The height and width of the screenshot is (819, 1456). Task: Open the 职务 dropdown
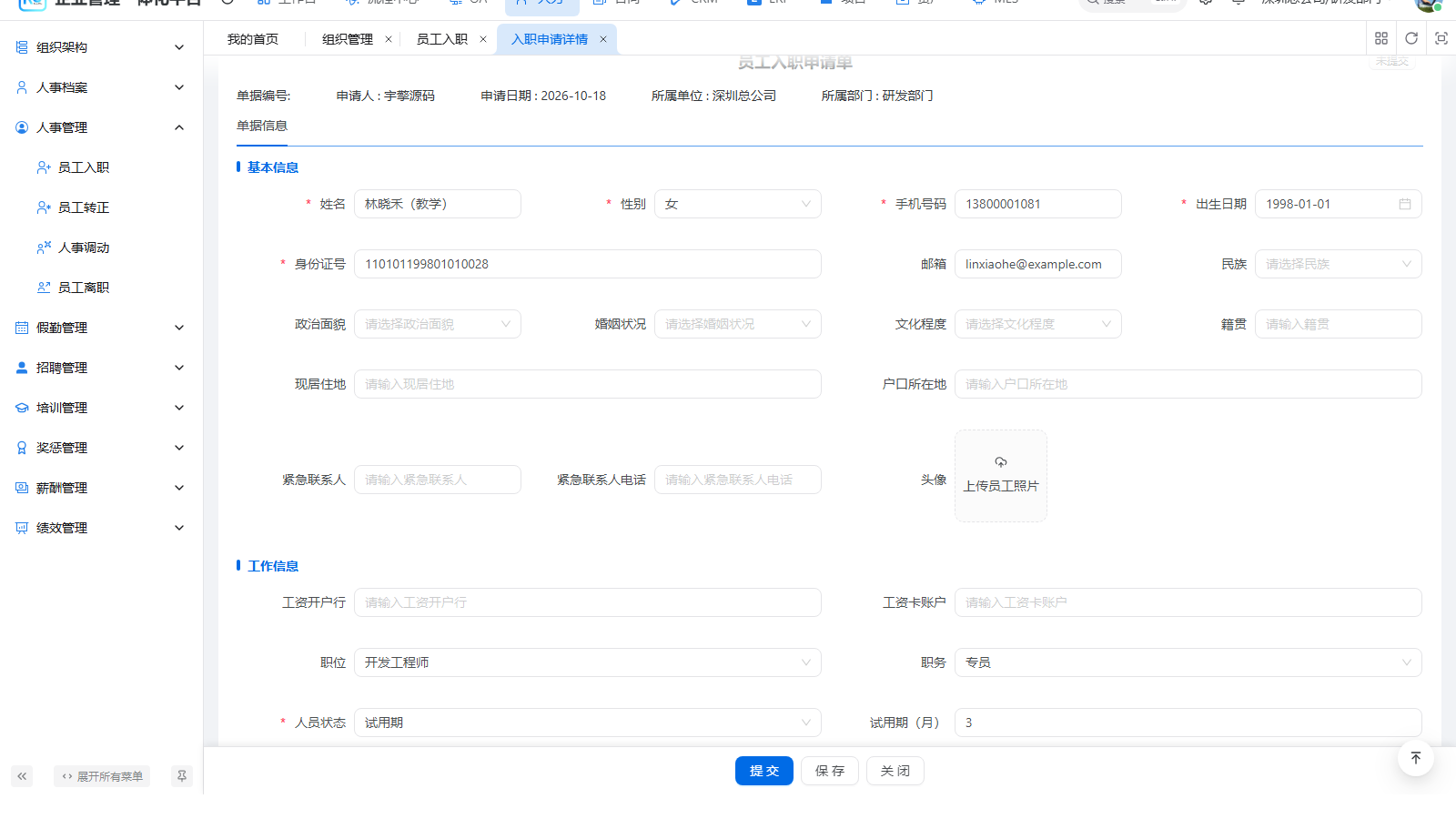coord(1188,662)
